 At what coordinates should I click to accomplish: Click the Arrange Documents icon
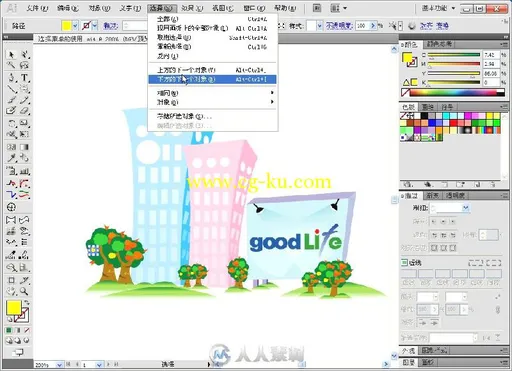pyautogui.click(x=338, y=8)
